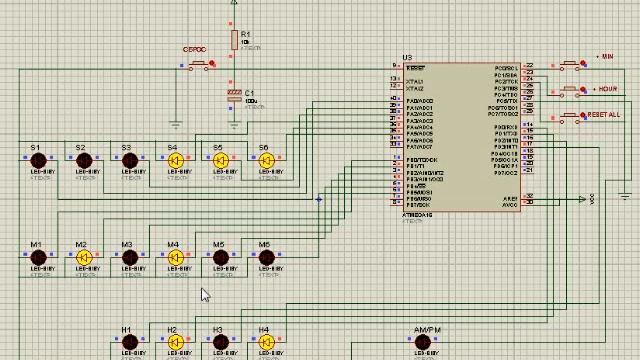Image resolution: width=640 pixels, height=360 pixels.
Task: Select the lit H2 LED
Action: 176,342
